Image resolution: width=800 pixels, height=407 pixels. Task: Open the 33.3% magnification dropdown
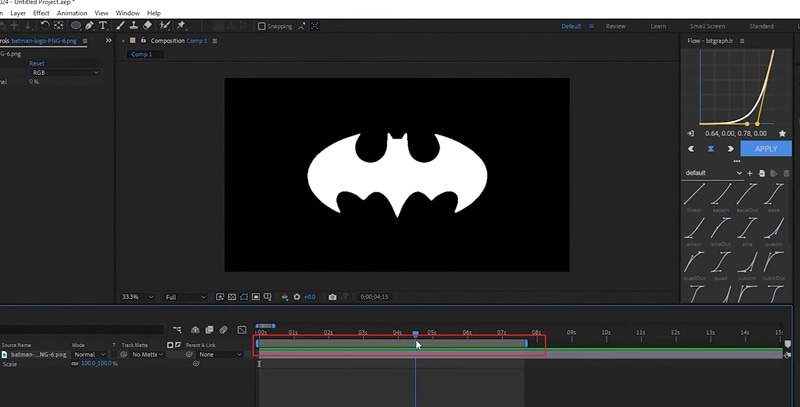(x=137, y=297)
